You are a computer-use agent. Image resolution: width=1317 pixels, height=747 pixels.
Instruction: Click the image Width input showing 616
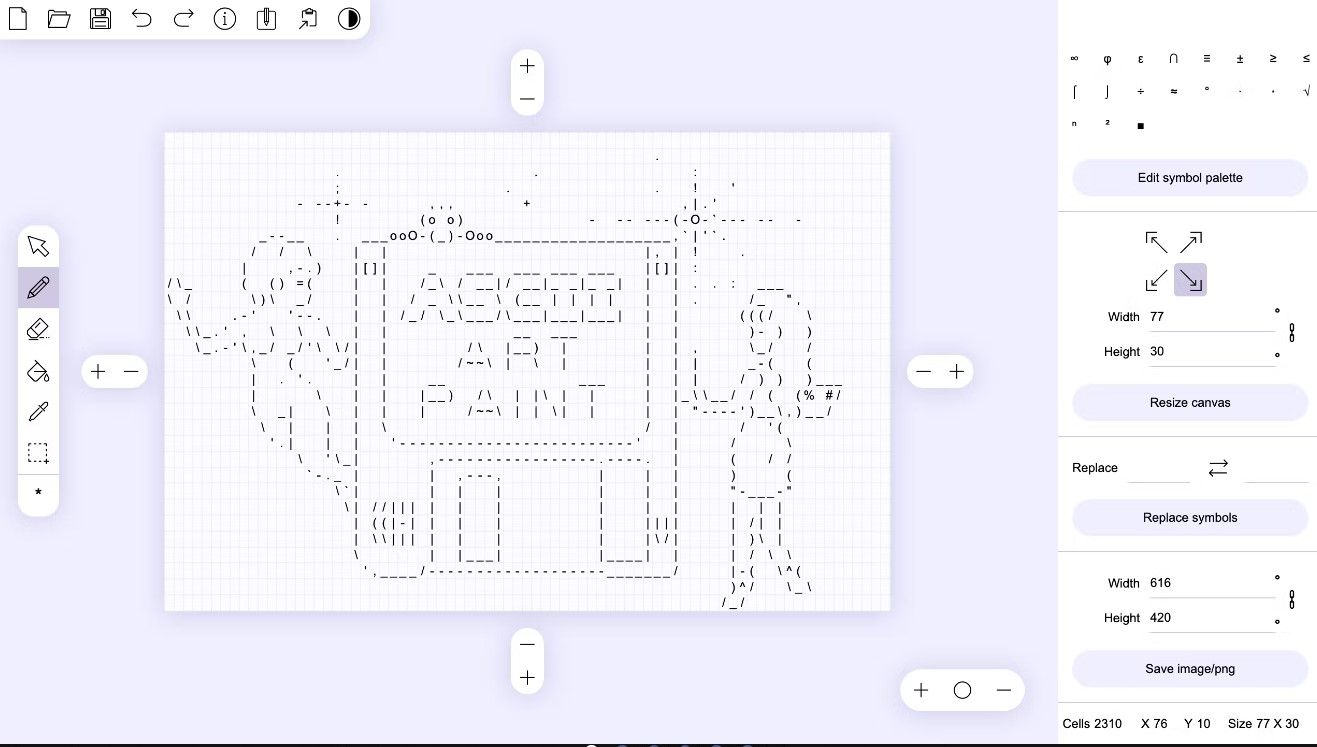[1211, 583]
